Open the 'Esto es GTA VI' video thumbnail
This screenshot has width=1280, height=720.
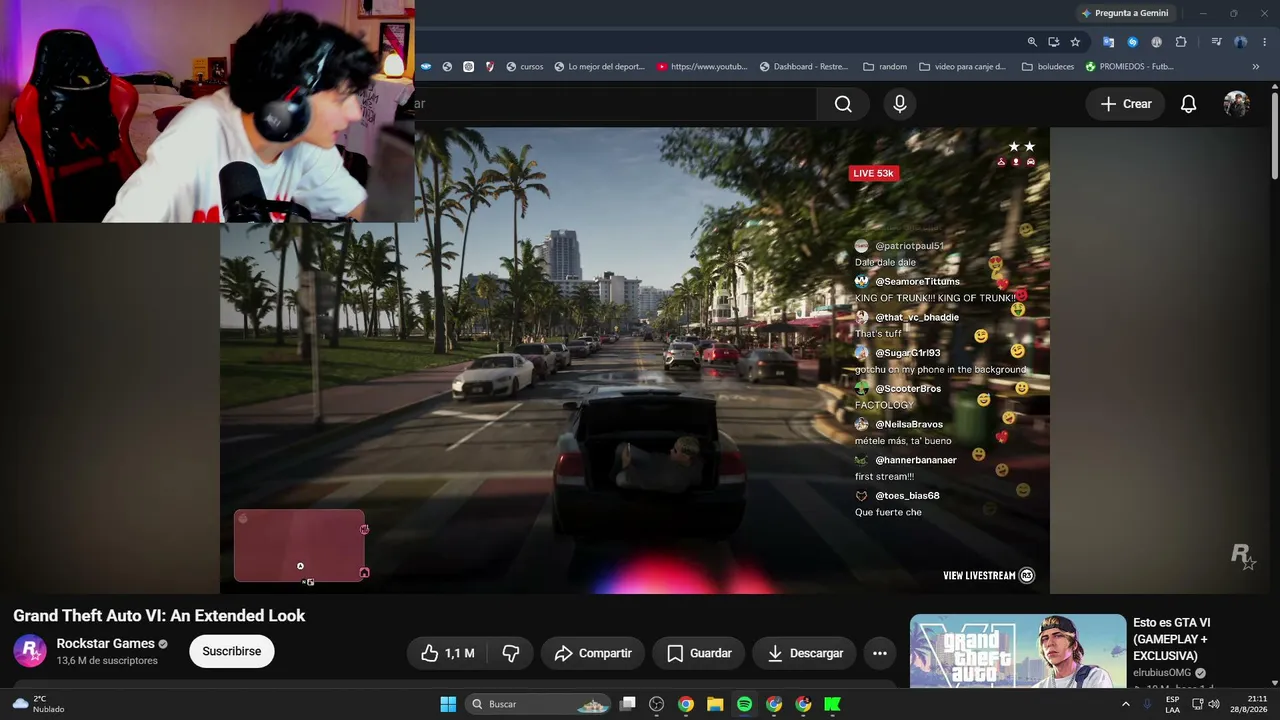coord(1018,651)
